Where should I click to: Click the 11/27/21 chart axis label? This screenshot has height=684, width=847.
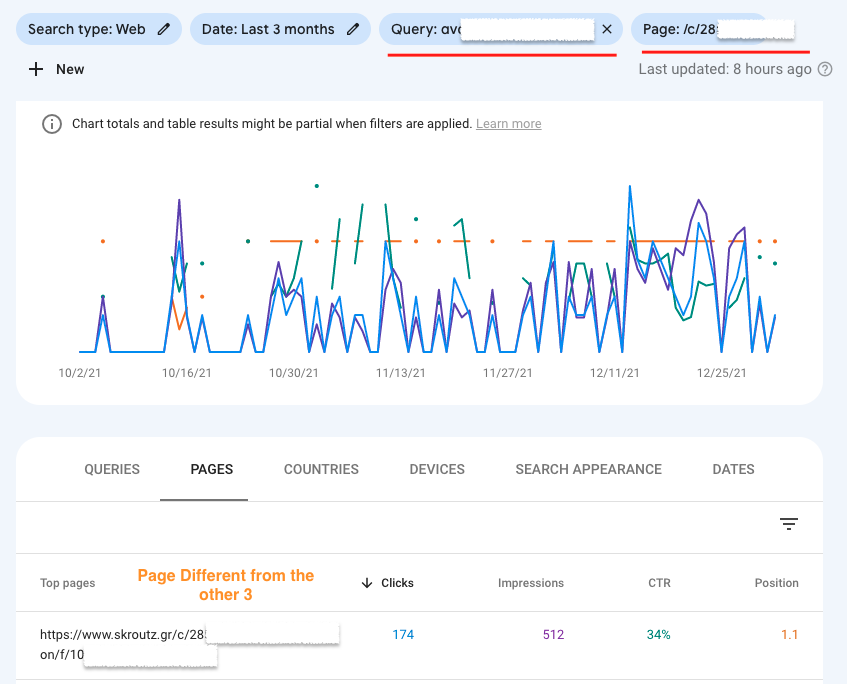tap(507, 373)
